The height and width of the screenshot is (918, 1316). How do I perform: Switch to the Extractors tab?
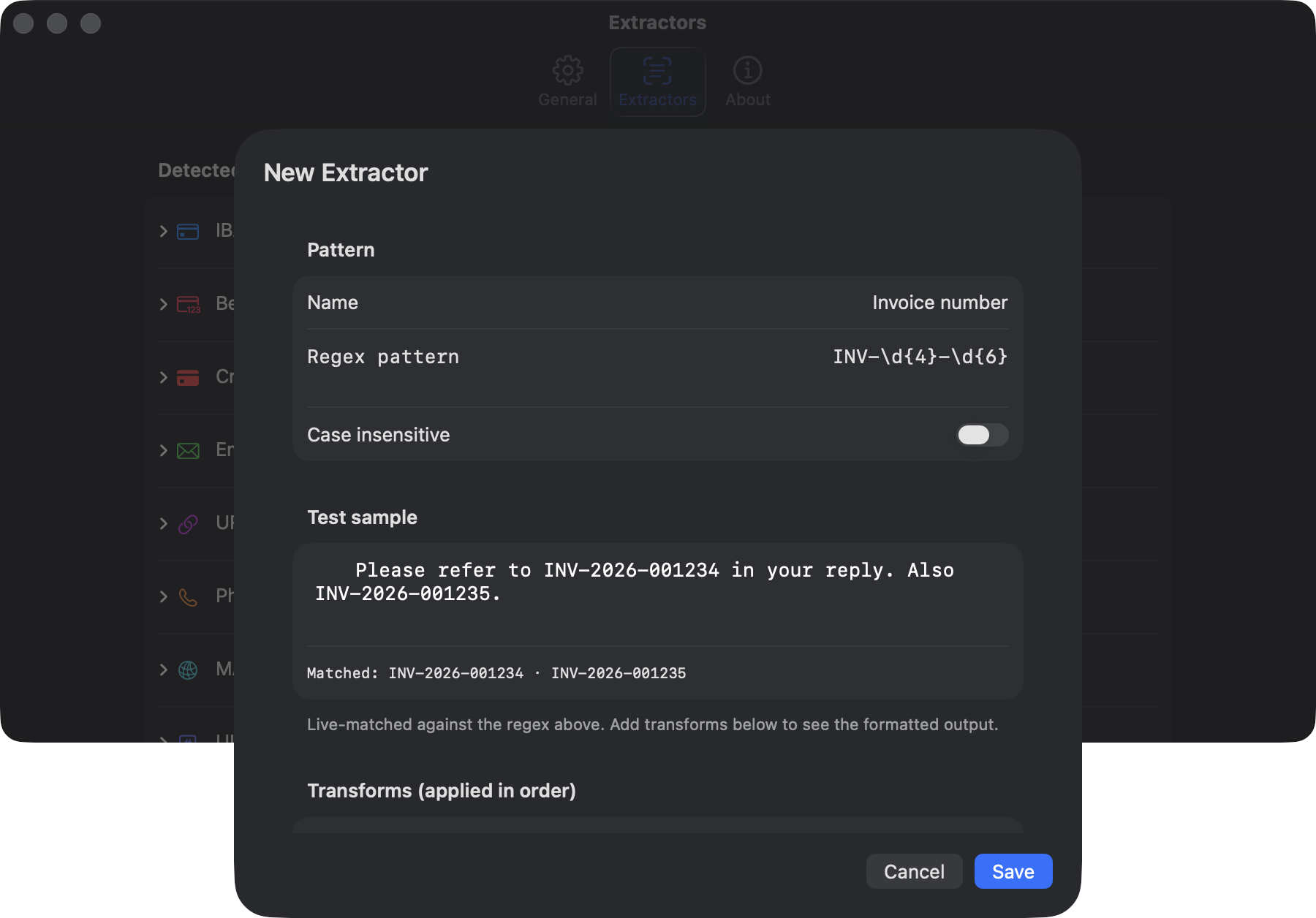point(657,82)
